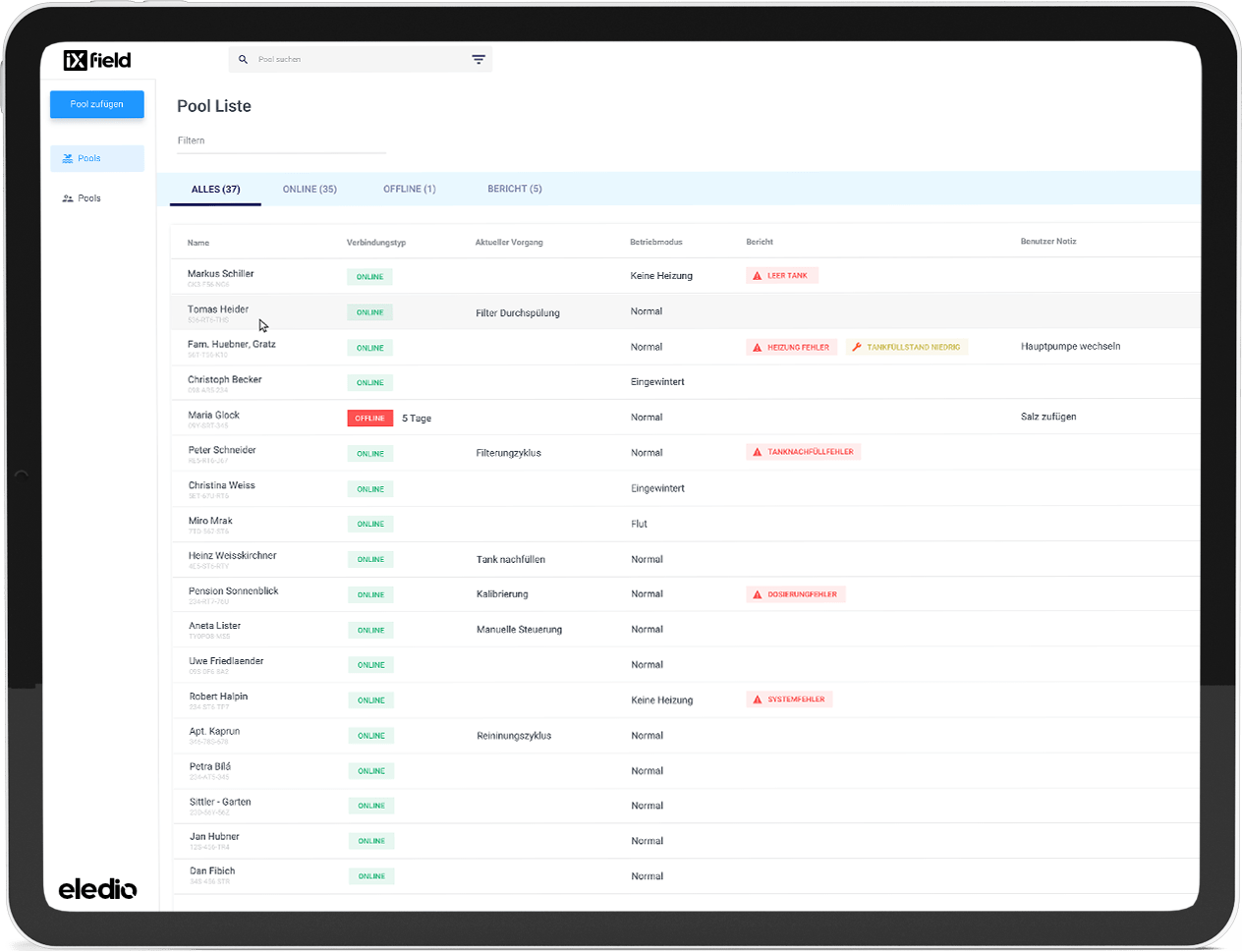Image resolution: width=1242 pixels, height=952 pixels.
Task: Click the search magnifier icon
Action: click(243, 60)
